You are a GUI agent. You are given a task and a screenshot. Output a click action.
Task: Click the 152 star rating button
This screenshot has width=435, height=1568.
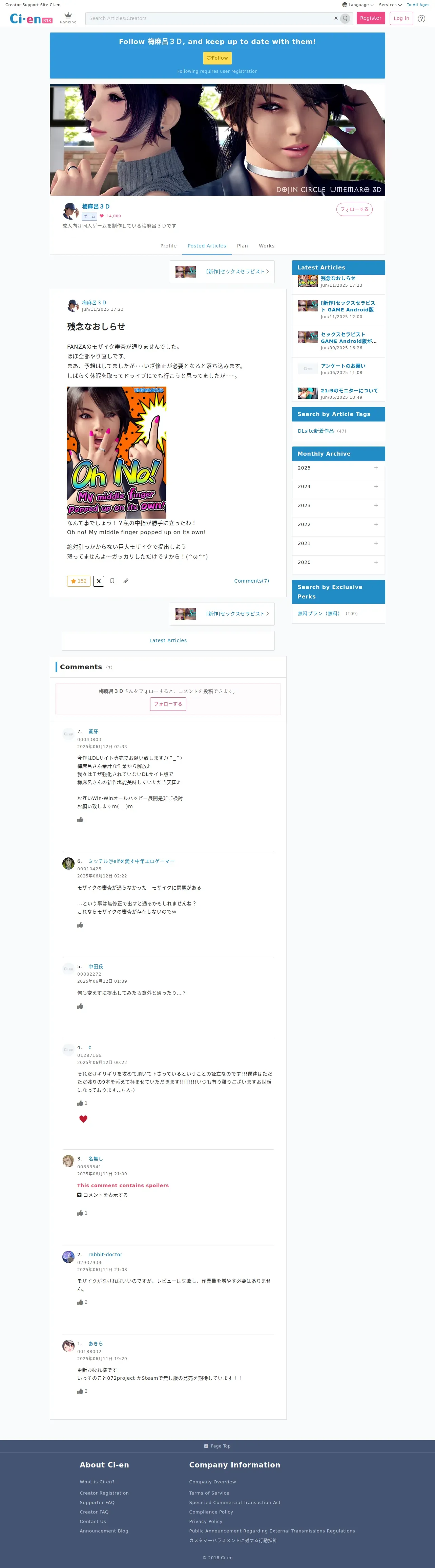(x=79, y=581)
